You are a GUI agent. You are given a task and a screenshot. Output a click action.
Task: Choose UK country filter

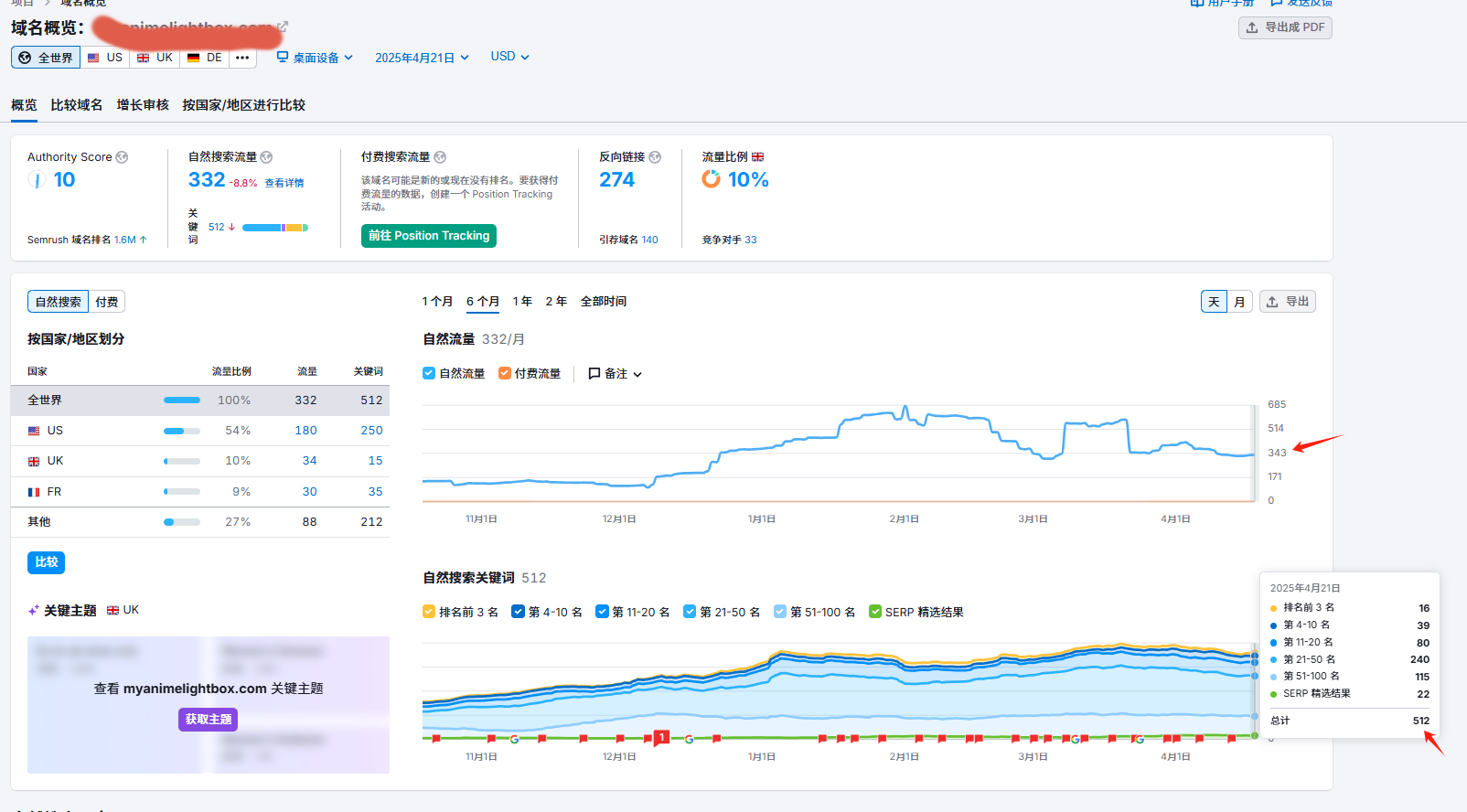tap(155, 58)
